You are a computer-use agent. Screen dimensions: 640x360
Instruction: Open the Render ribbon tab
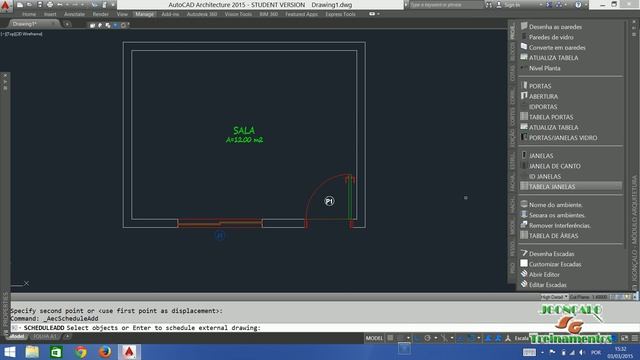tap(100, 14)
